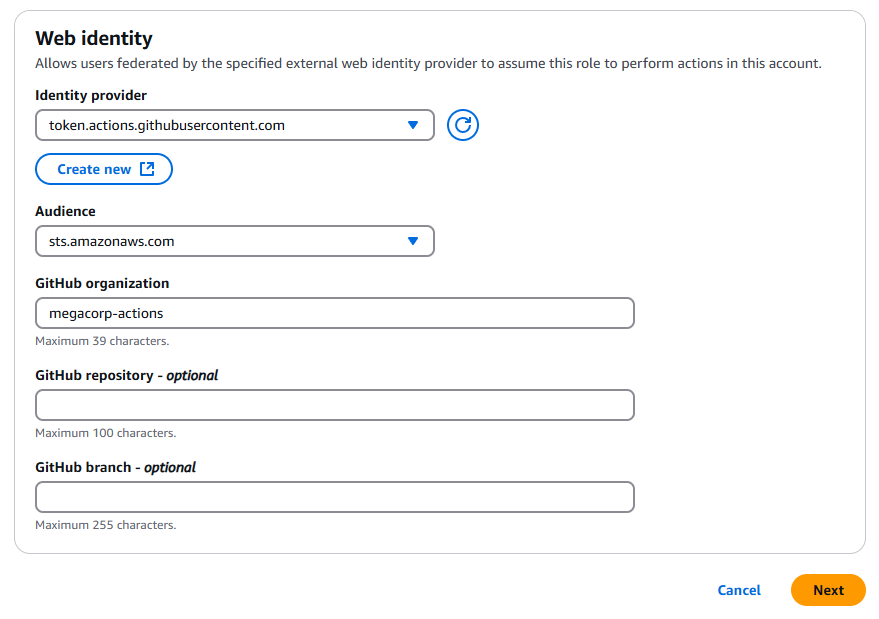Screen dimensions: 879x619
Task: Refresh the identity provider list
Action: tap(462, 125)
